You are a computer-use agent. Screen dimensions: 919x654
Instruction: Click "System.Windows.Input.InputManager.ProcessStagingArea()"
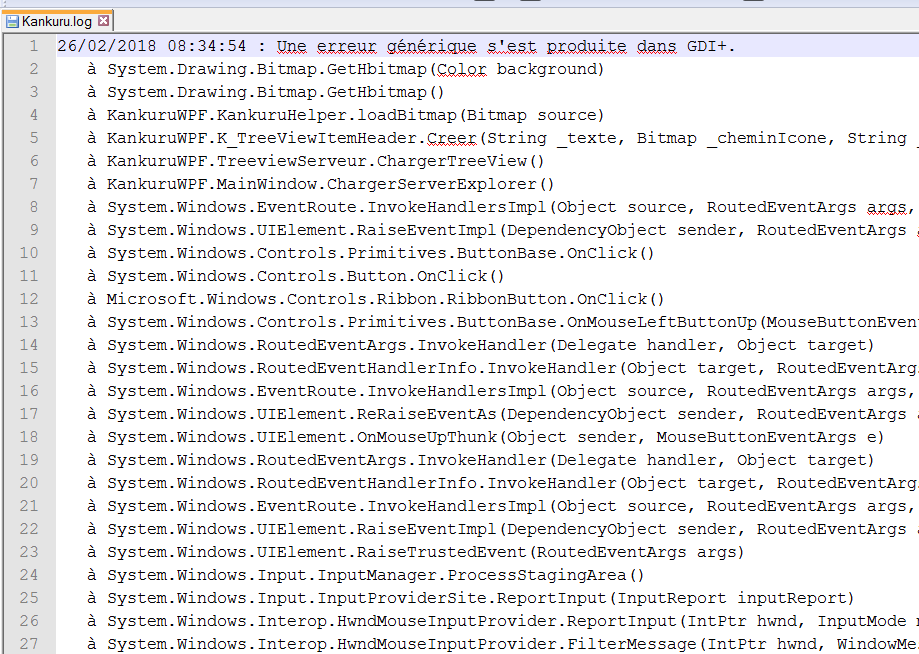point(375,575)
